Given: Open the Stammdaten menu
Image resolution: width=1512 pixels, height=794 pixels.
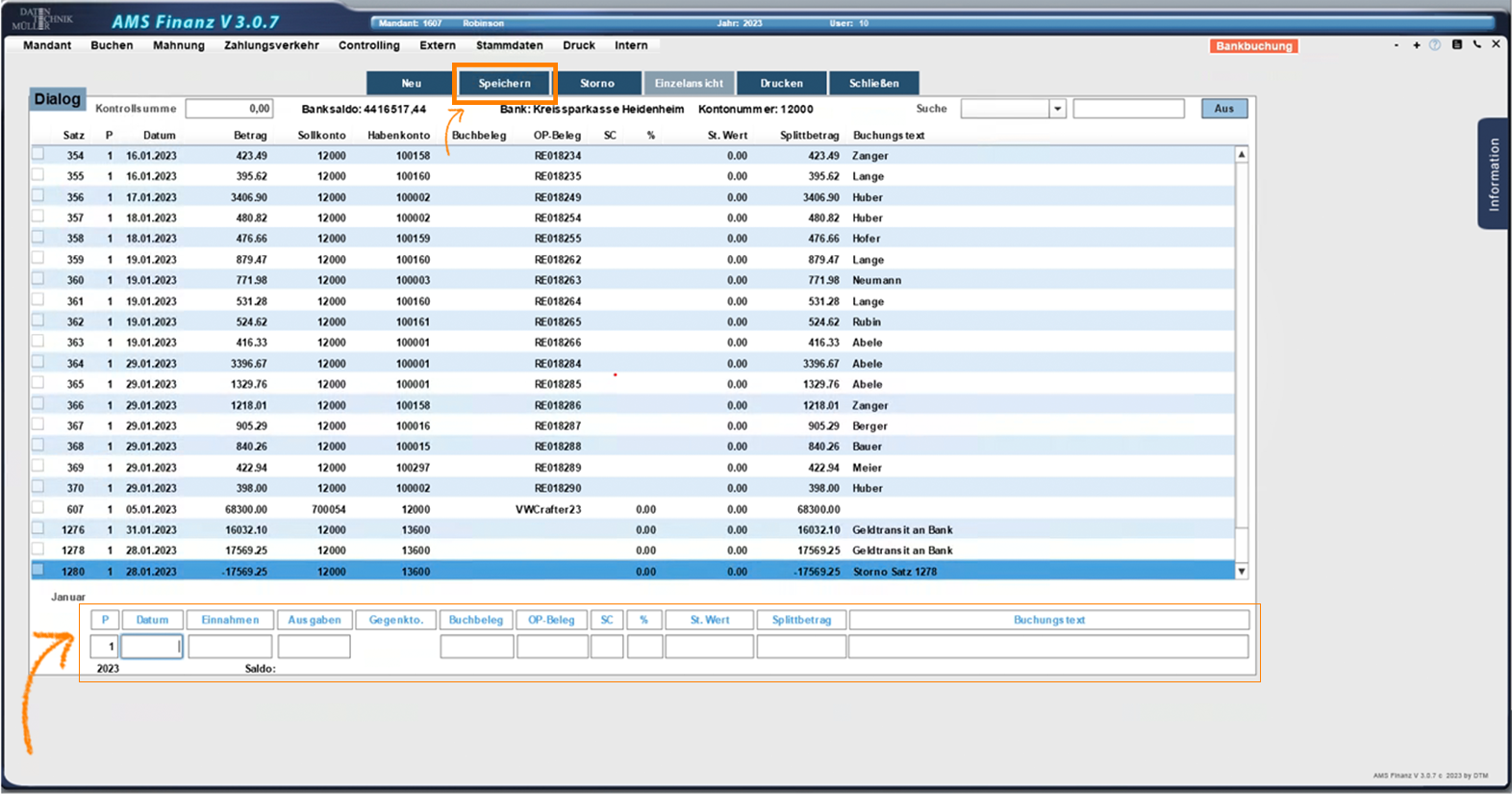Looking at the screenshot, I should pos(509,45).
